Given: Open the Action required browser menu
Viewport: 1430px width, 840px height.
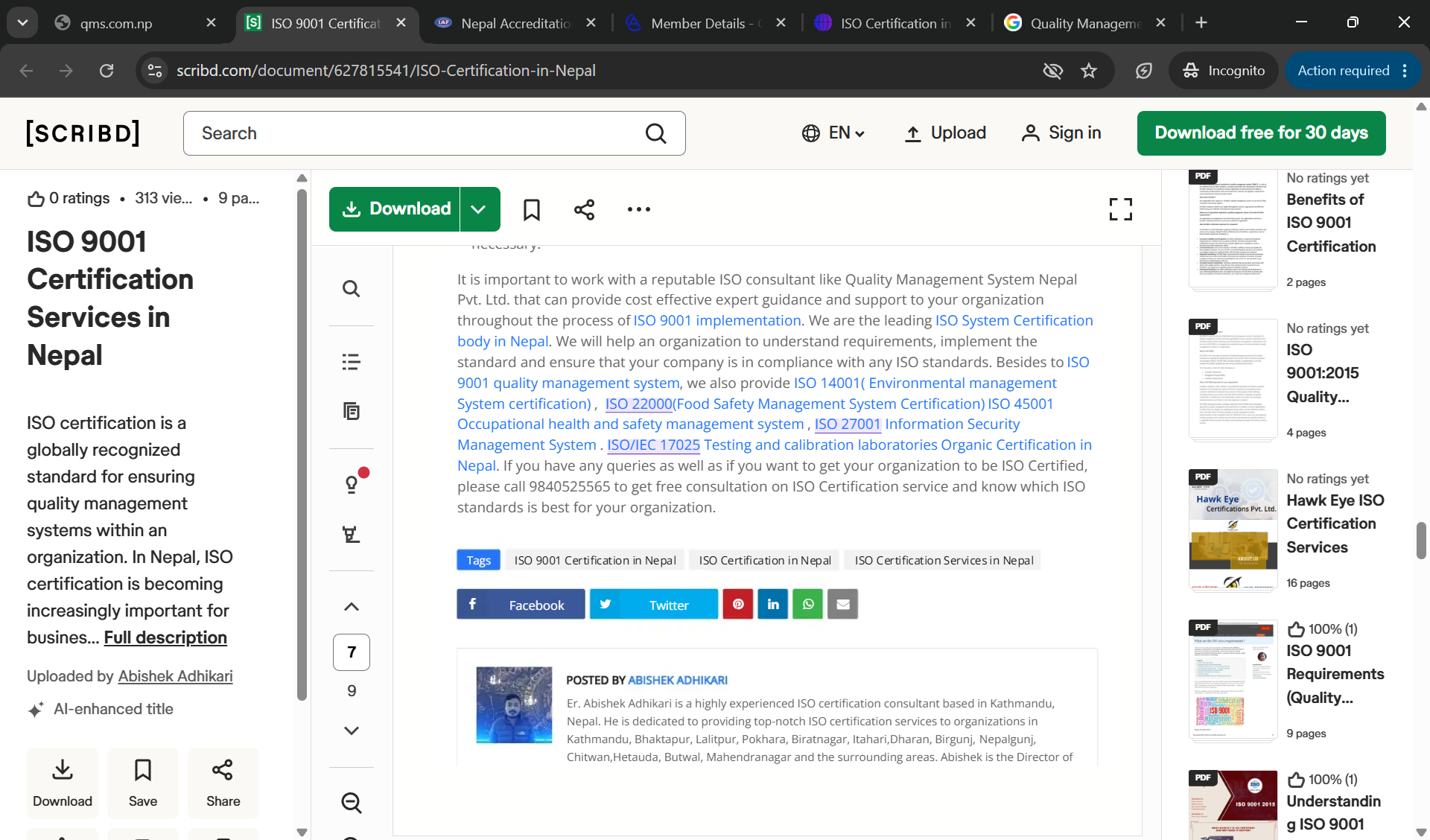Looking at the screenshot, I should point(1353,71).
